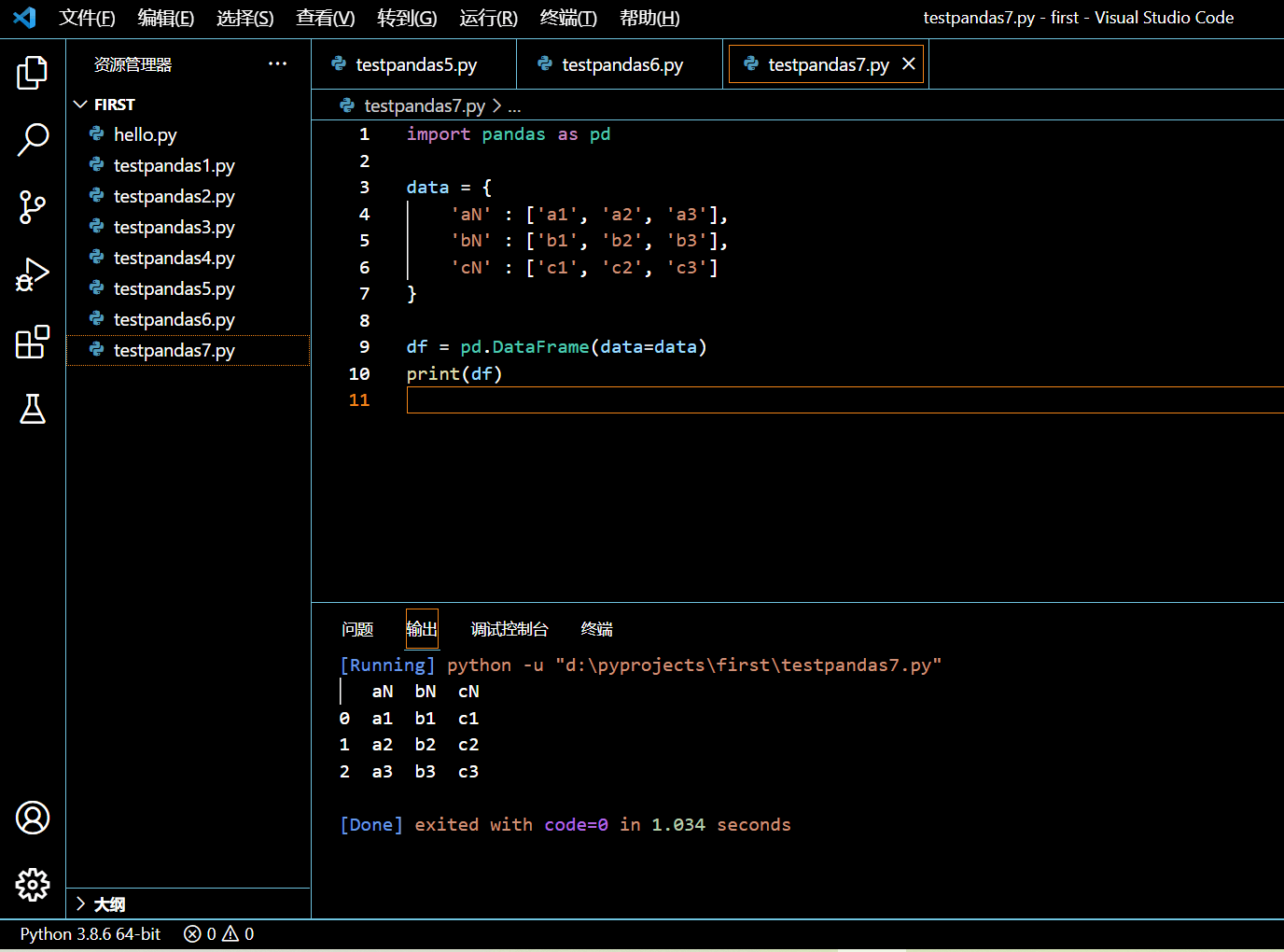Image resolution: width=1284 pixels, height=952 pixels.
Task: Click errors count icon in status bar
Action: (x=192, y=933)
